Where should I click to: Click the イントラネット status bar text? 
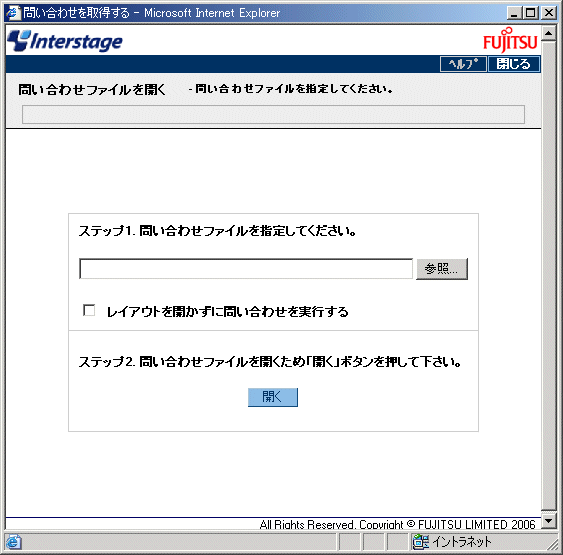pos(462,542)
